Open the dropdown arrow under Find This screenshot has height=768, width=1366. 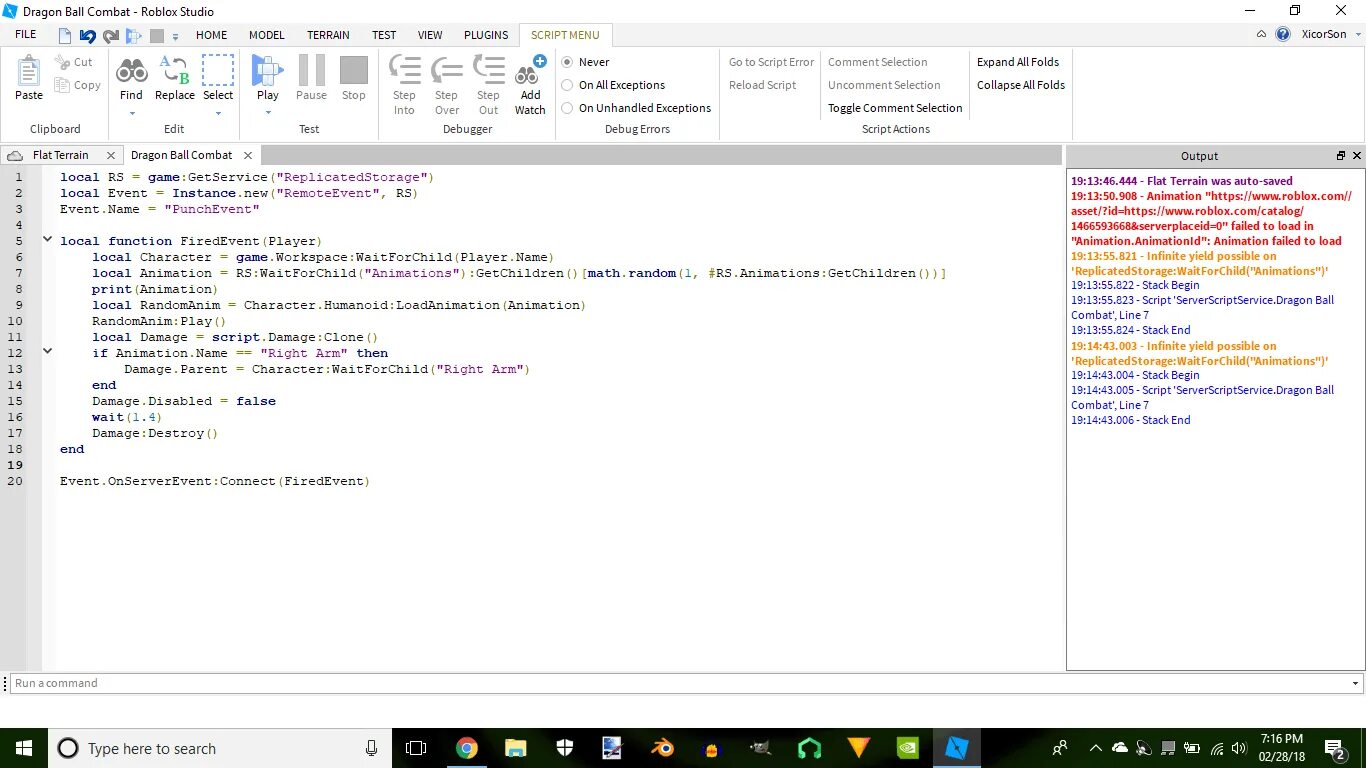click(131, 113)
